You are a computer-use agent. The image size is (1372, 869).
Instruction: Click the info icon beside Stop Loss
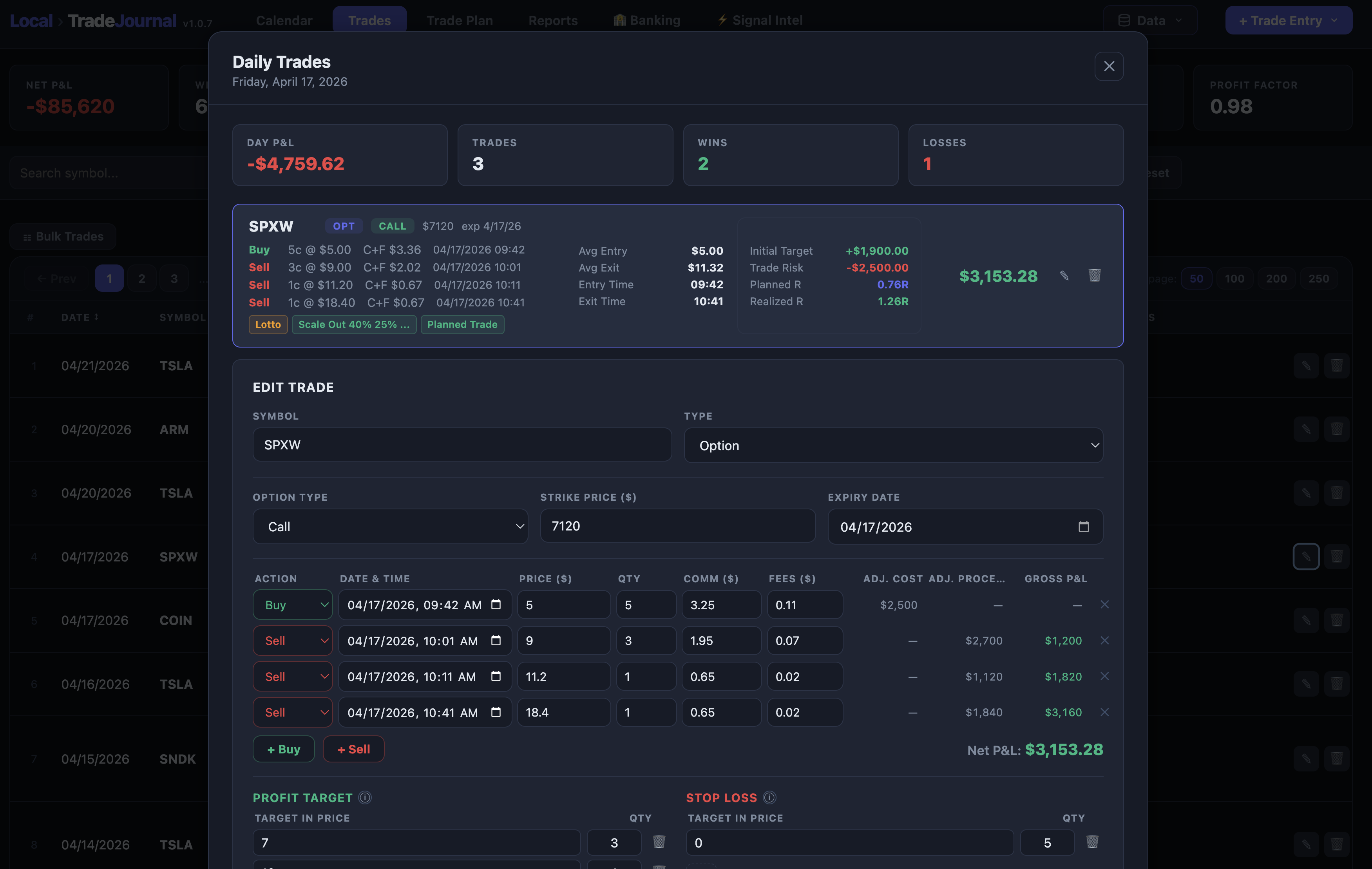(769, 798)
